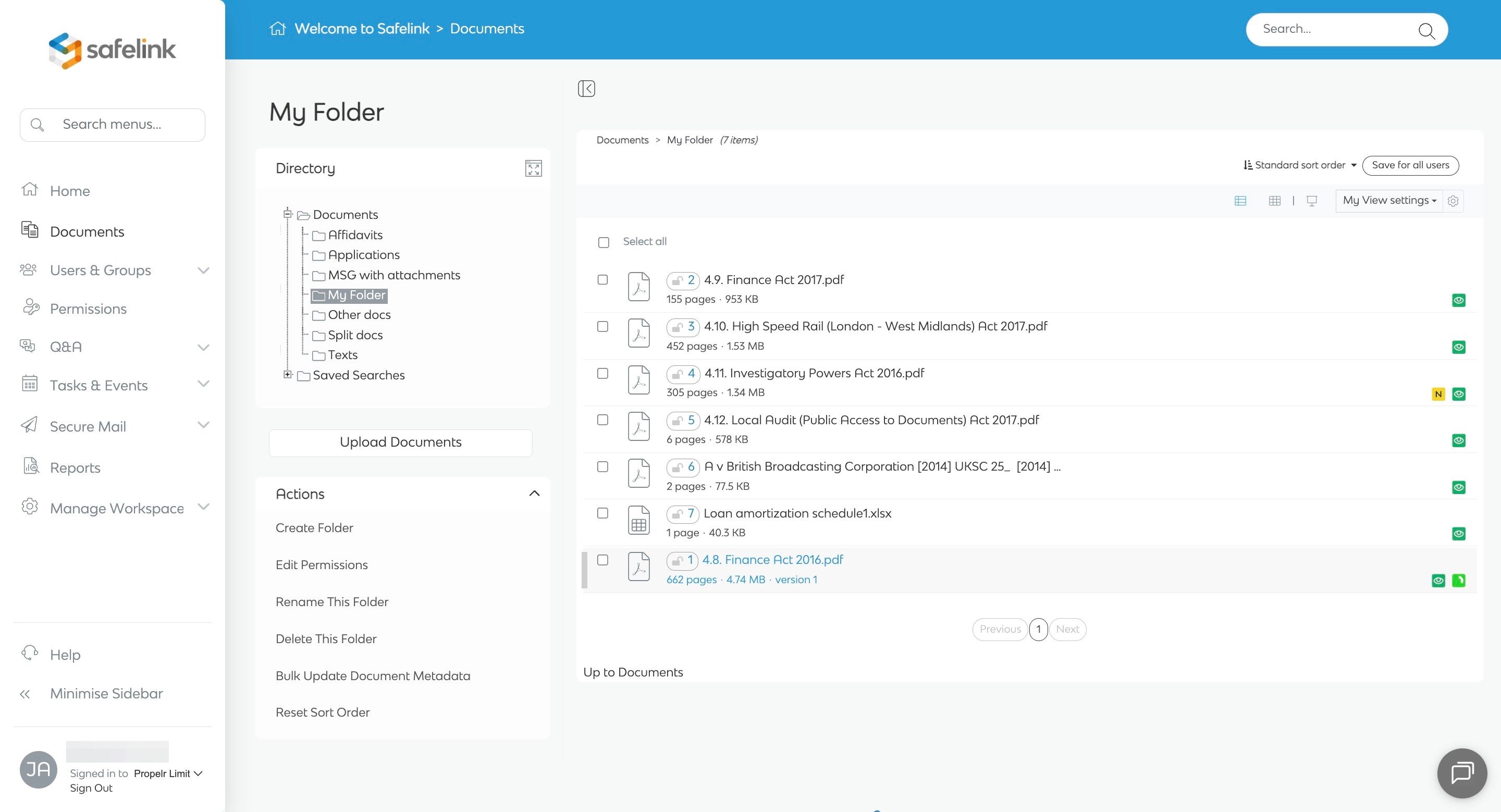Click Save for all users button

point(1410,165)
